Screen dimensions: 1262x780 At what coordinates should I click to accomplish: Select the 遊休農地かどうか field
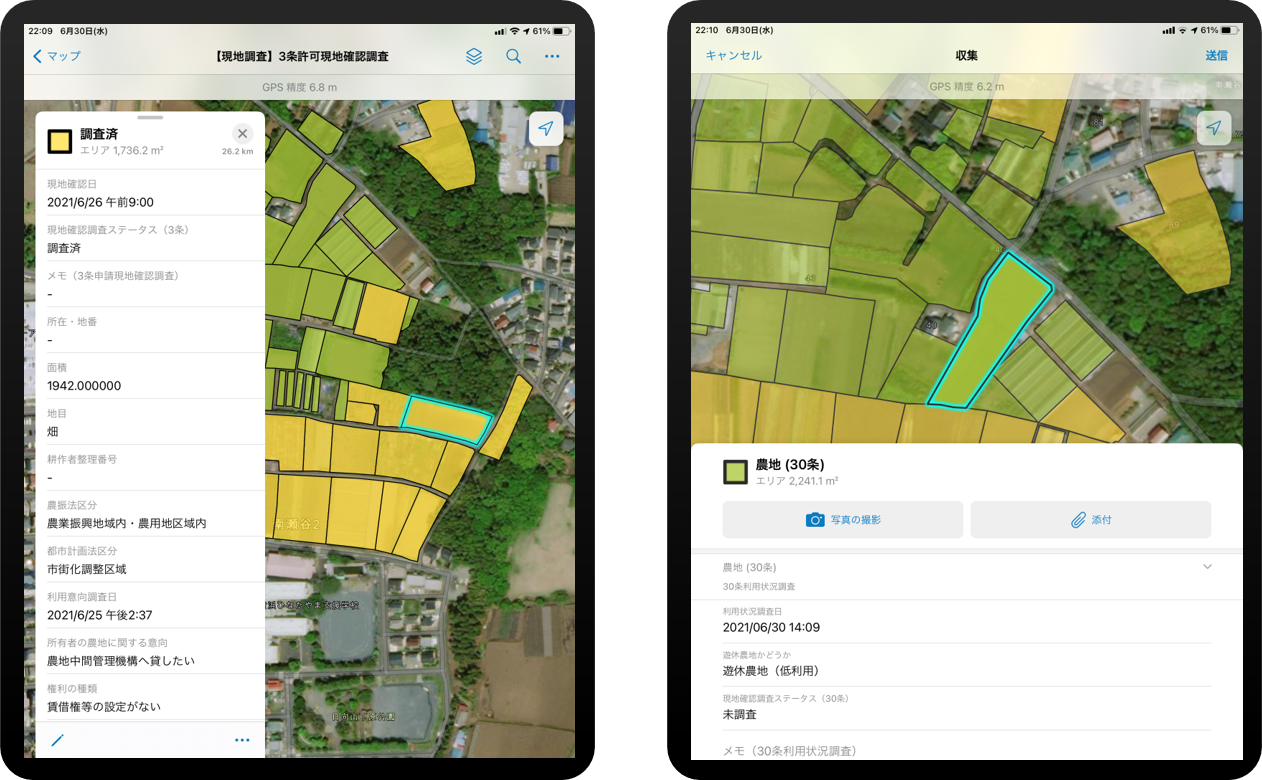click(966, 664)
